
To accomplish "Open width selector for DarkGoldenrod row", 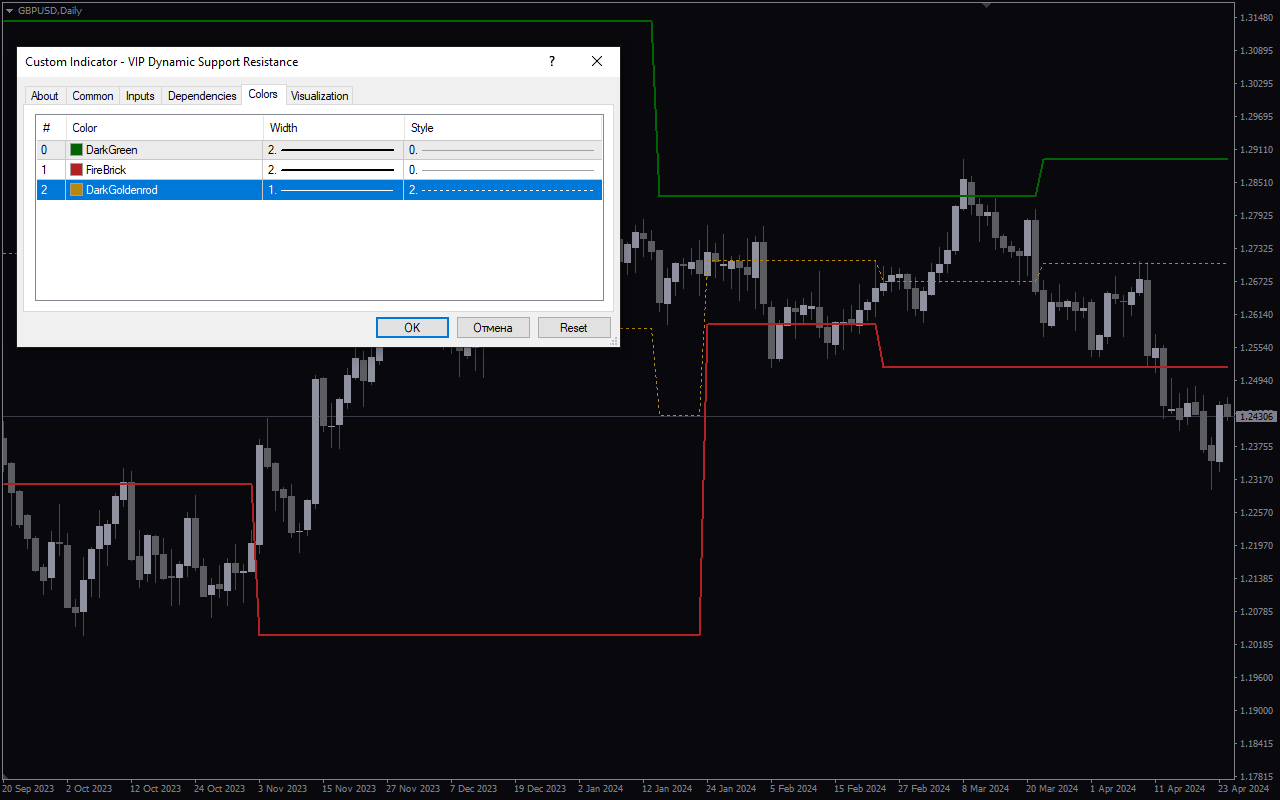I will coord(334,190).
